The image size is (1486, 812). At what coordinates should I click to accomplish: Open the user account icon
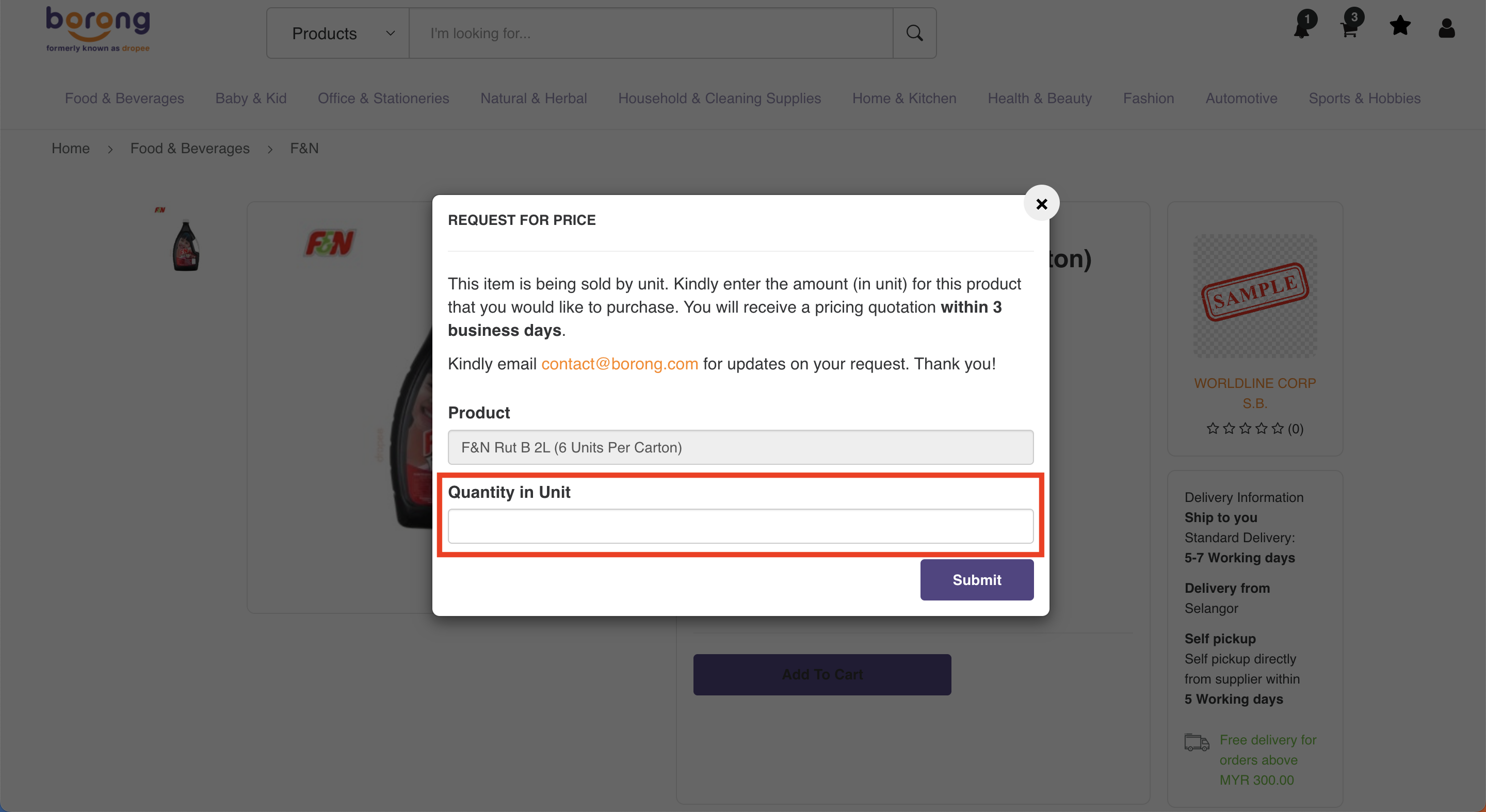click(1446, 27)
